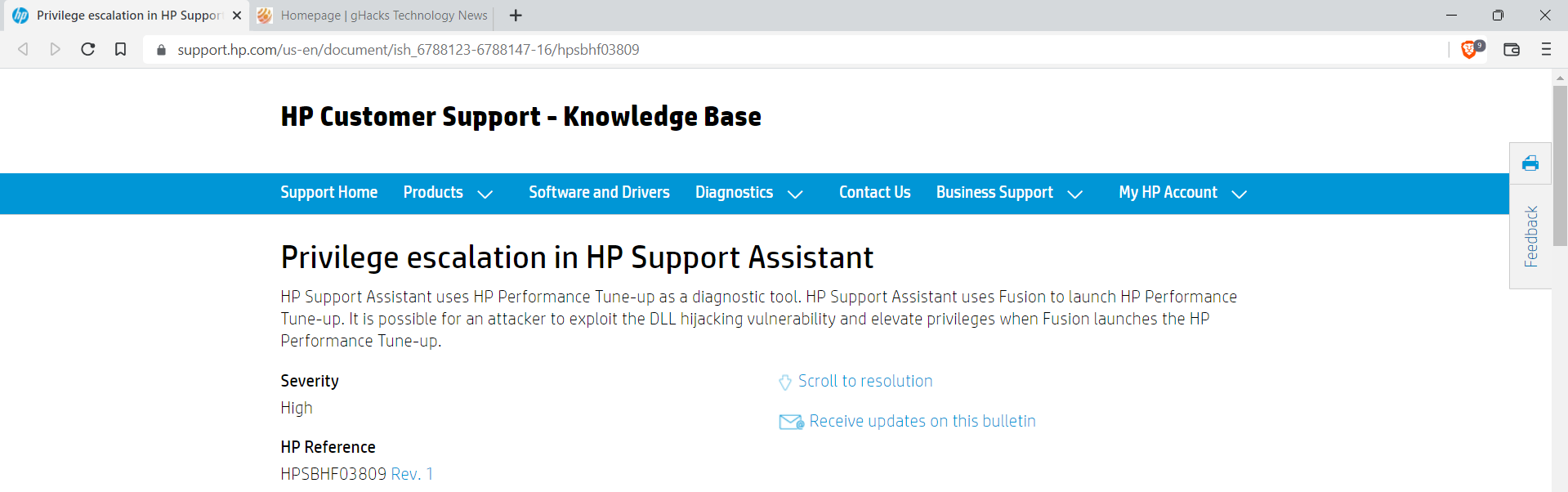Image resolution: width=1568 pixels, height=492 pixels.
Task: Open Software and Drivers page
Action: (599, 193)
